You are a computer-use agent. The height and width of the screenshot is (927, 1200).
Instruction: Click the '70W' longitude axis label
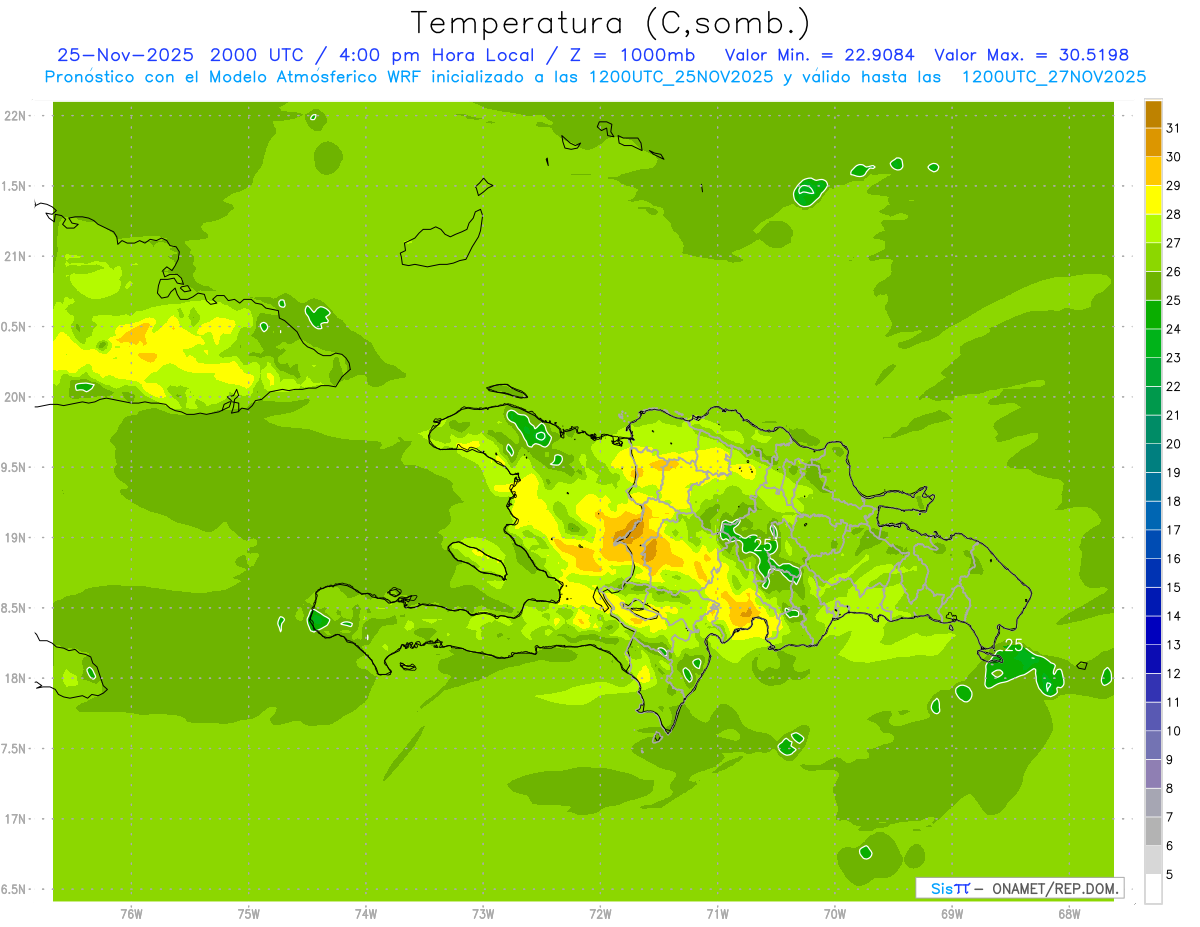(835, 915)
